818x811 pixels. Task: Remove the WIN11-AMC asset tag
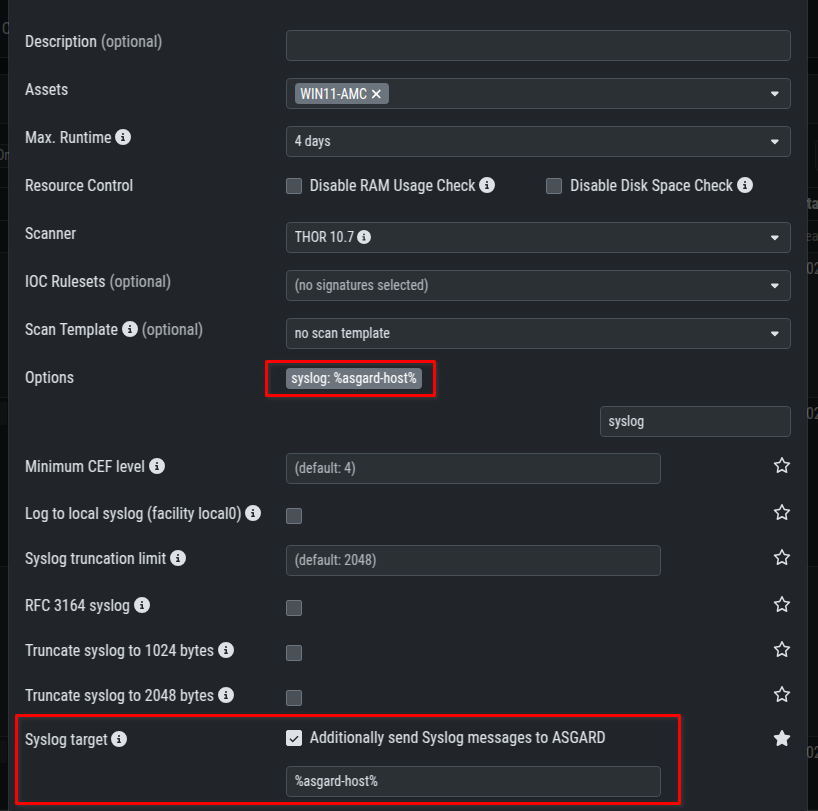click(x=376, y=94)
